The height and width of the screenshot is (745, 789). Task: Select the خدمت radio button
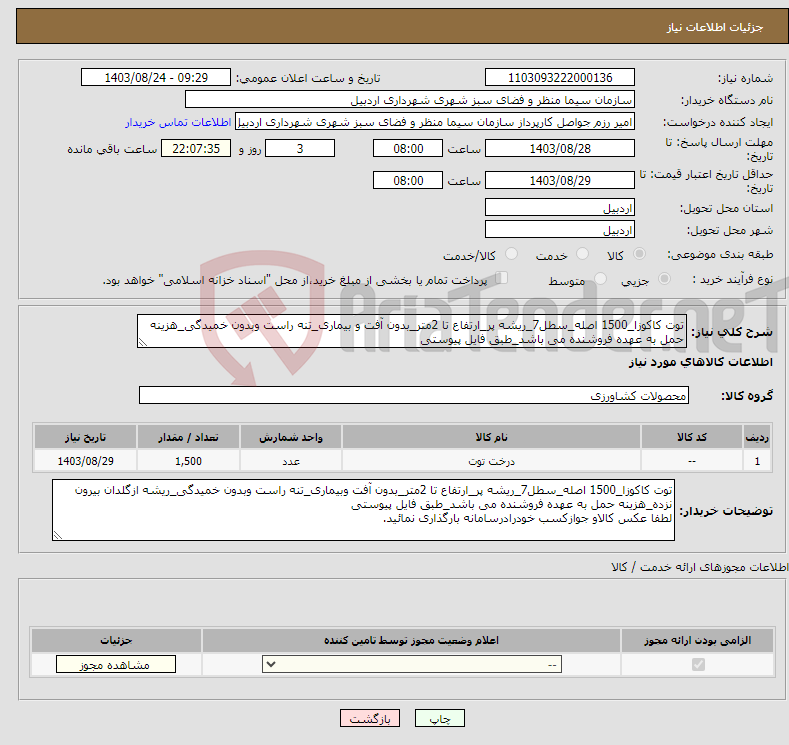[x=582, y=254]
